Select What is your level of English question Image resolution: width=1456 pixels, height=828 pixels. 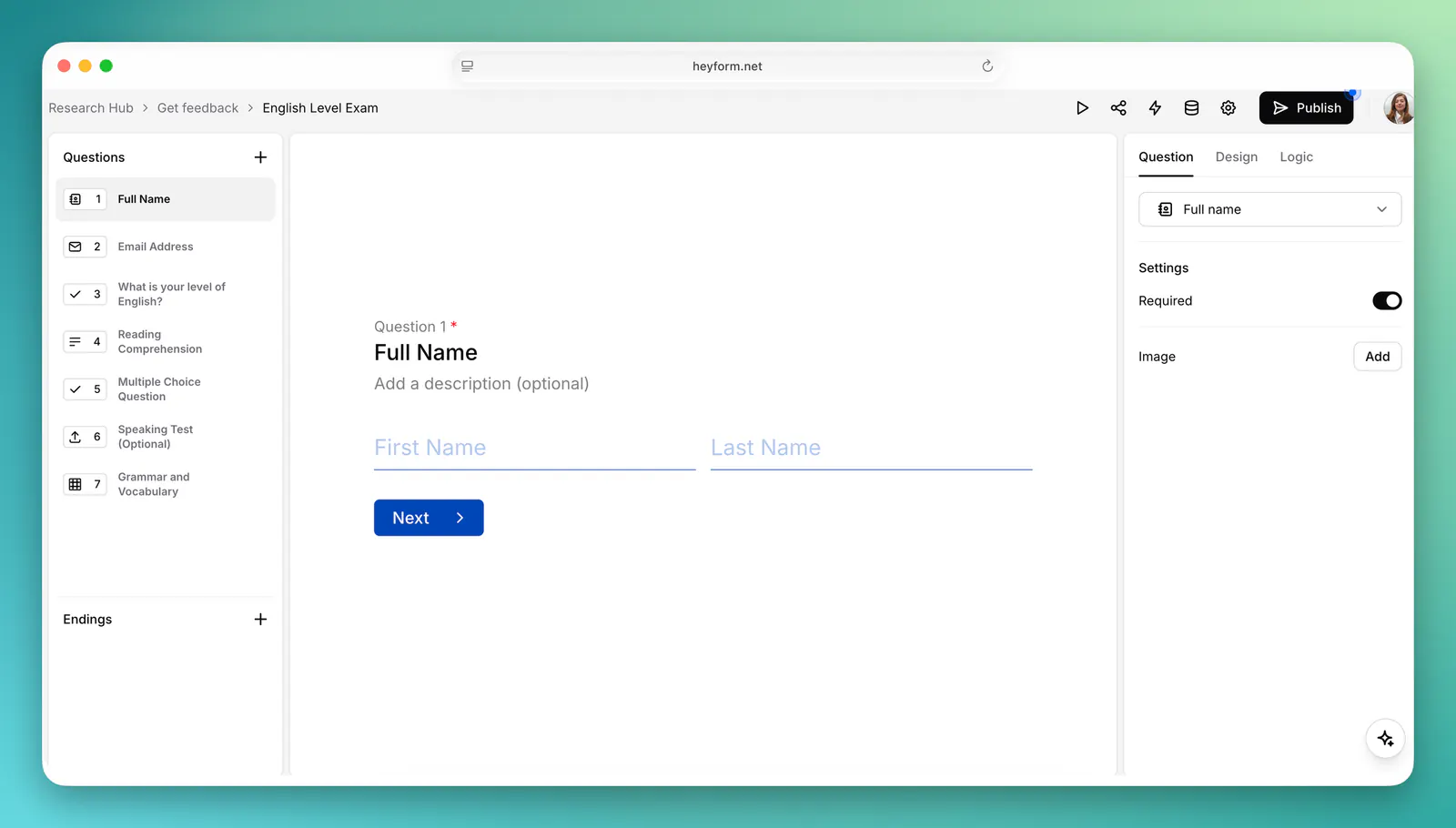click(166, 294)
